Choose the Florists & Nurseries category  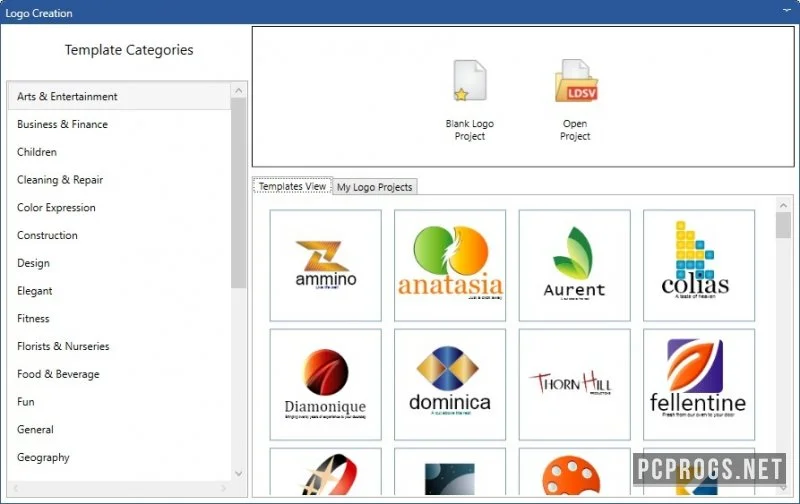[119, 346]
